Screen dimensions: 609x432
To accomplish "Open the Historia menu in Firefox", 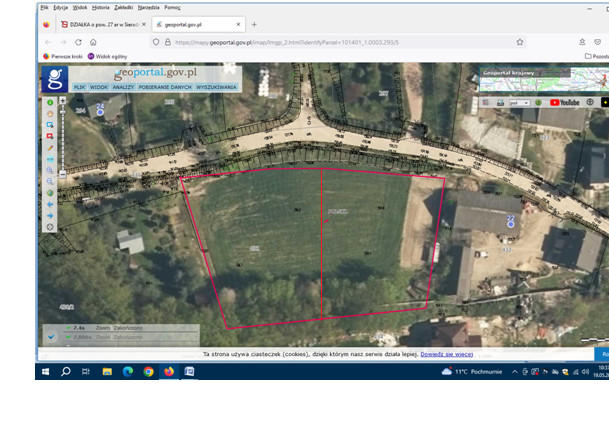I will (x=101, y=7).
